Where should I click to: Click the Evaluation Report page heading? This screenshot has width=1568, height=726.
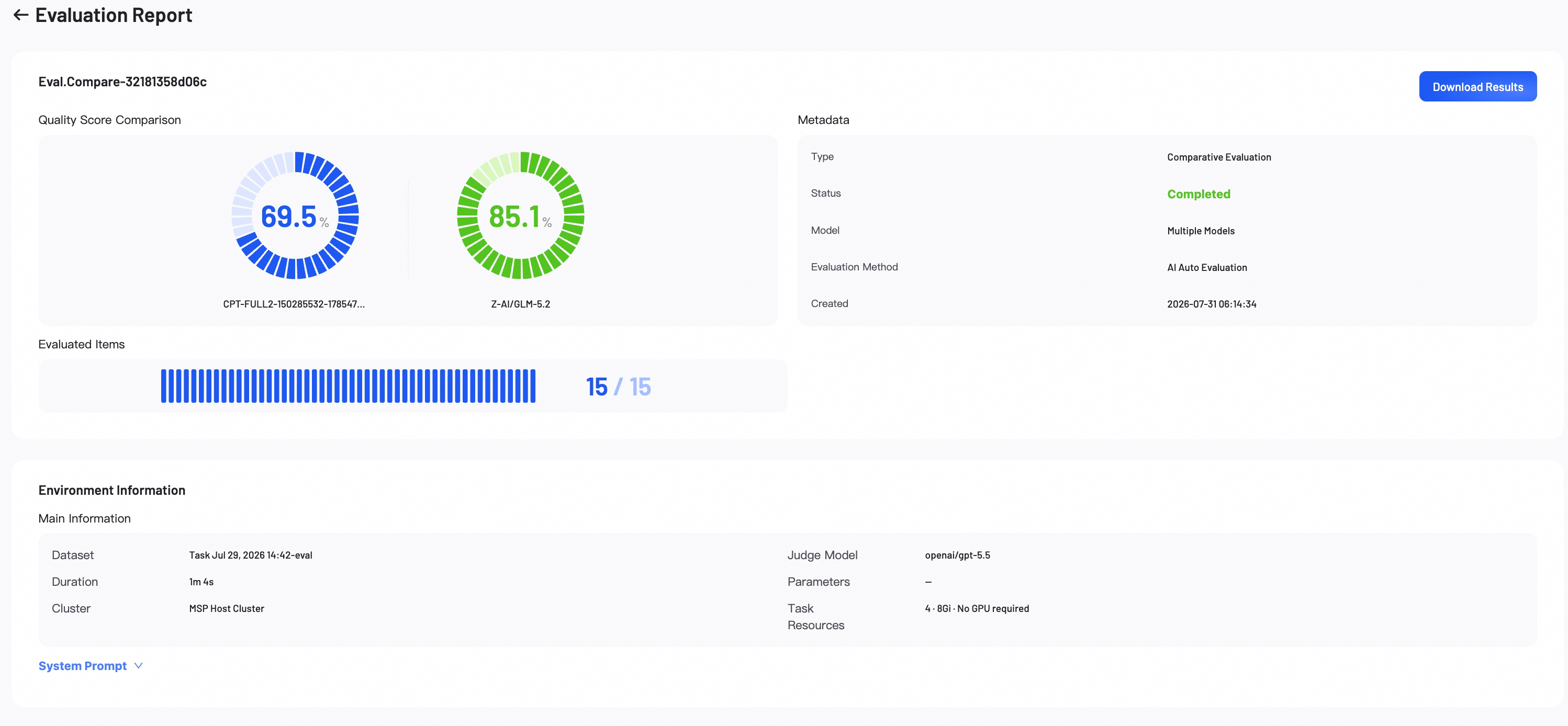[x=113, y=15]
